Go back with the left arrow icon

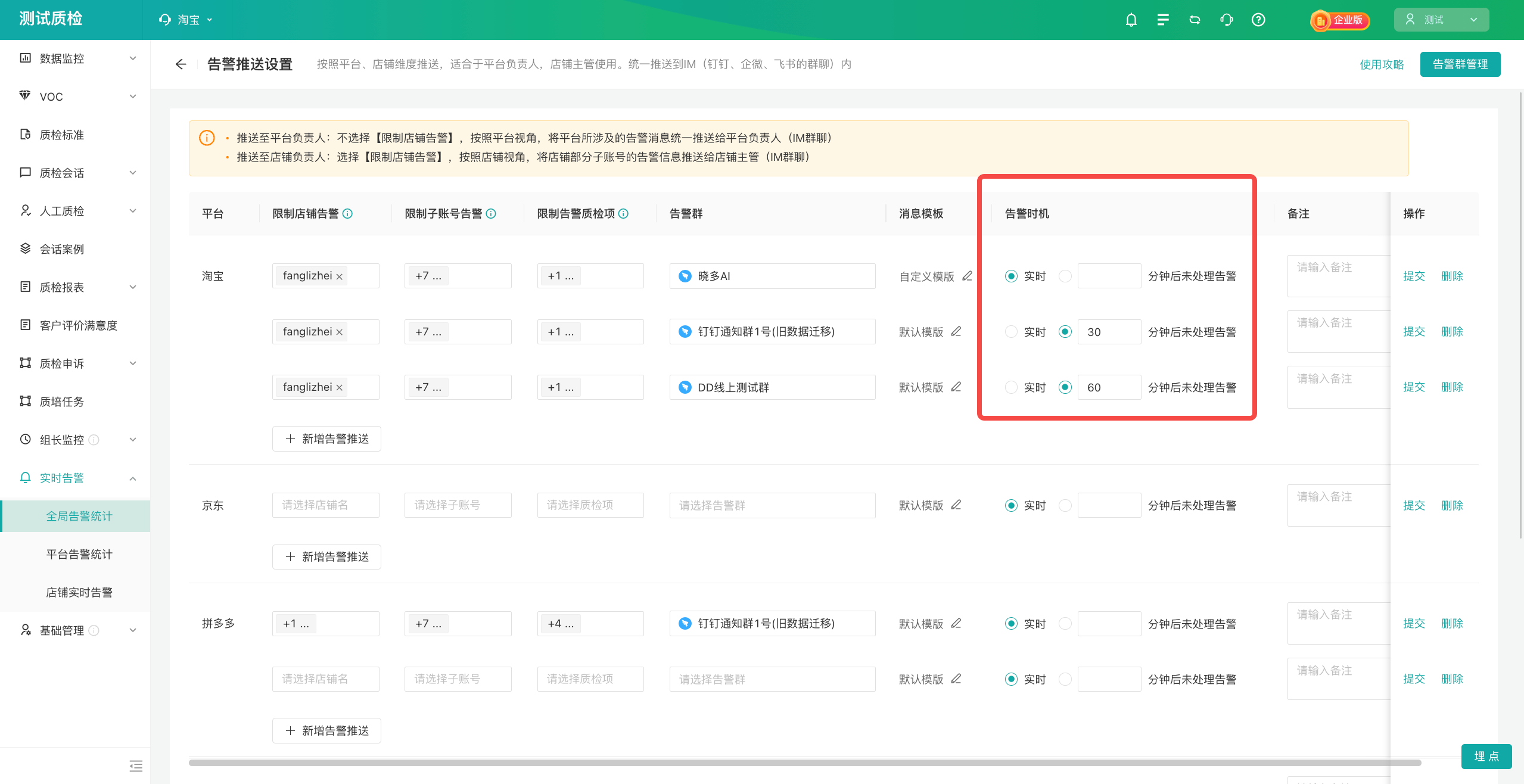coord(181,64)
